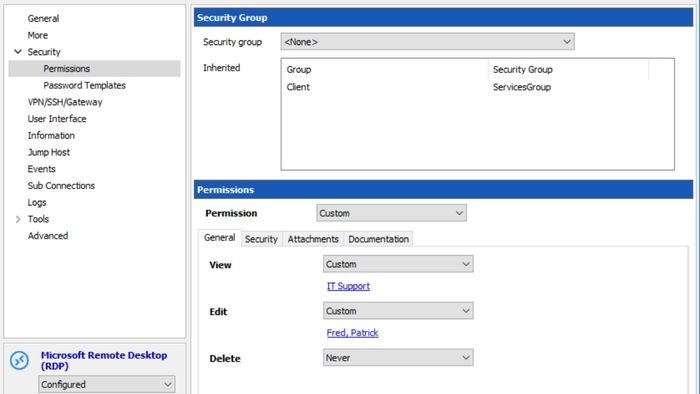Open the Configured dropdown under RDP
The image size is (700, 394).
(x=107, y=384)
